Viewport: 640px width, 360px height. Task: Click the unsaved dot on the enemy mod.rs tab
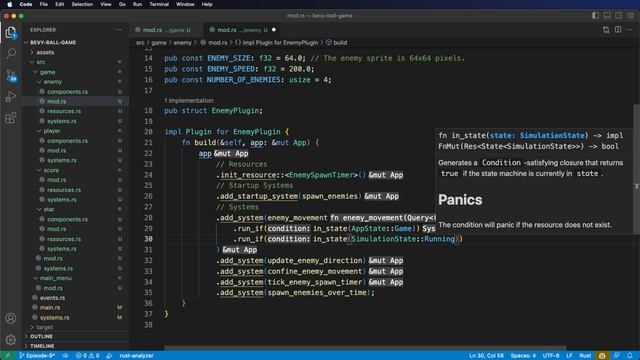tap(274, 30)
